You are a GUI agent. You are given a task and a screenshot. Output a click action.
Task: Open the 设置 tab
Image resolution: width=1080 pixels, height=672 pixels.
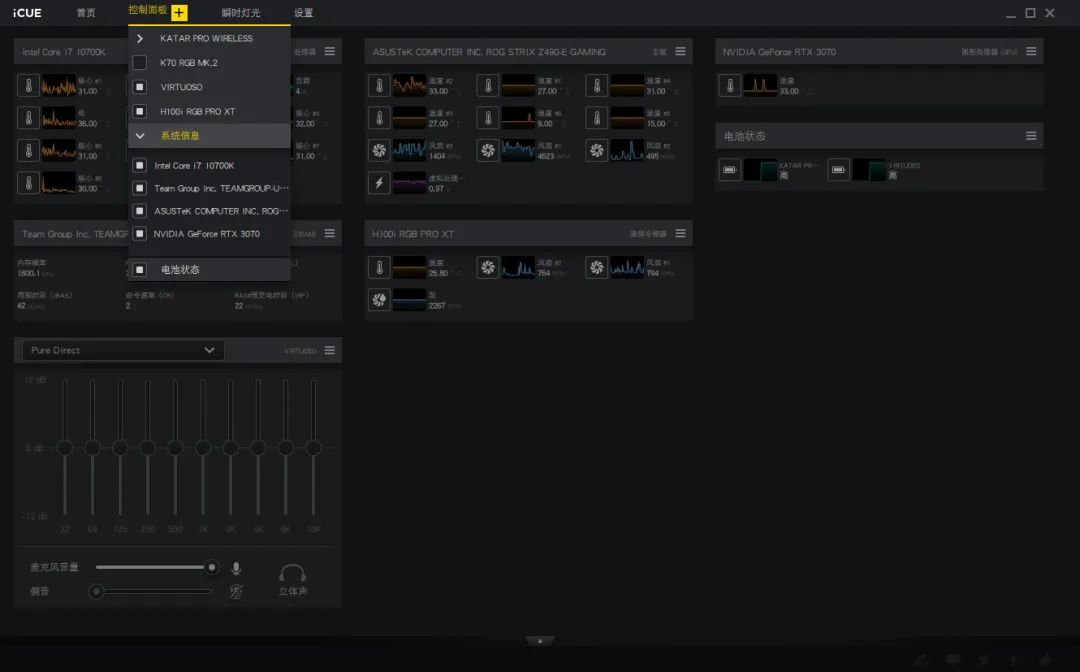(x=303, y=13)
